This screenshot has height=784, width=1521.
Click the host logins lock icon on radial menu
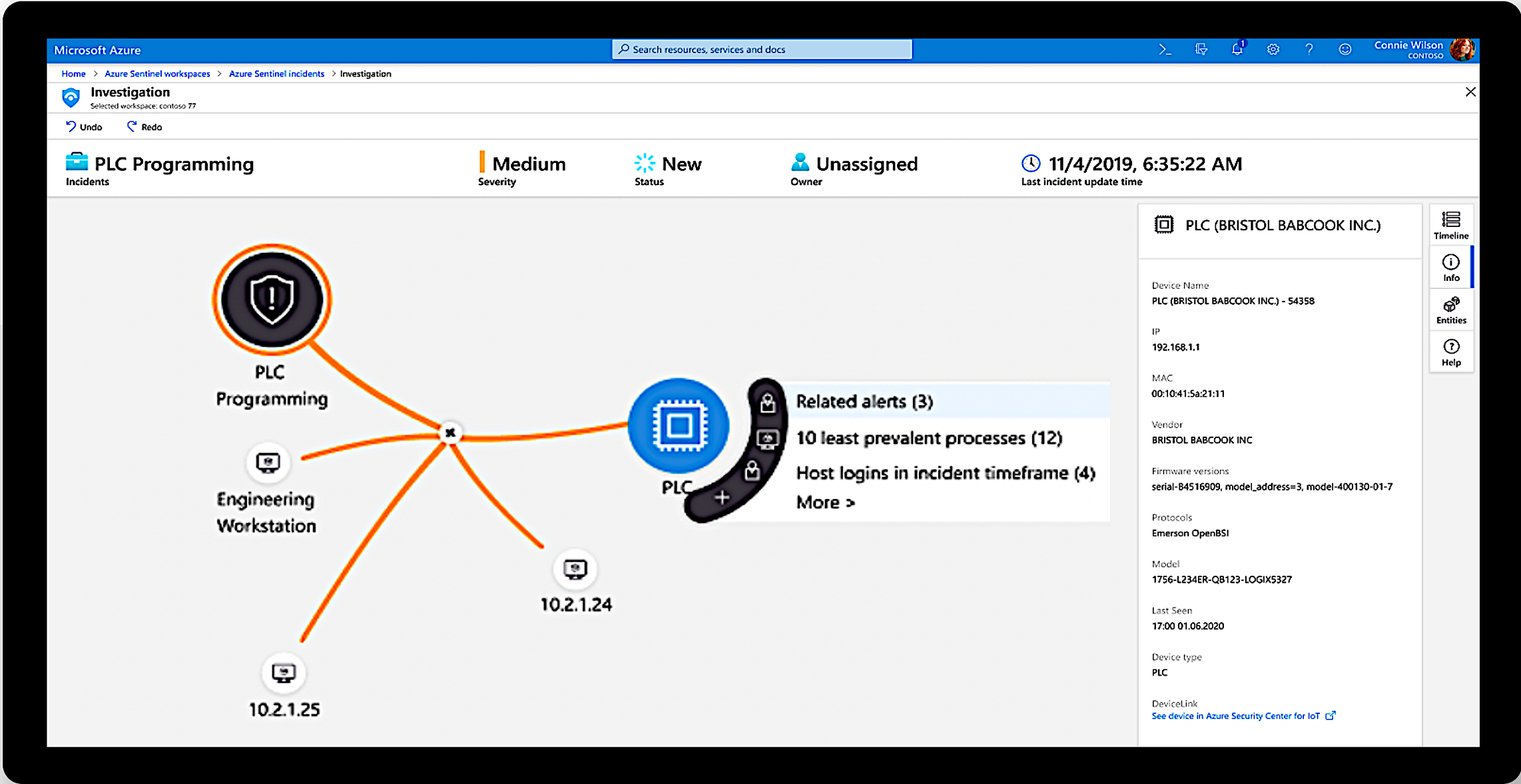pyautogui.click(x=753, y=471)
